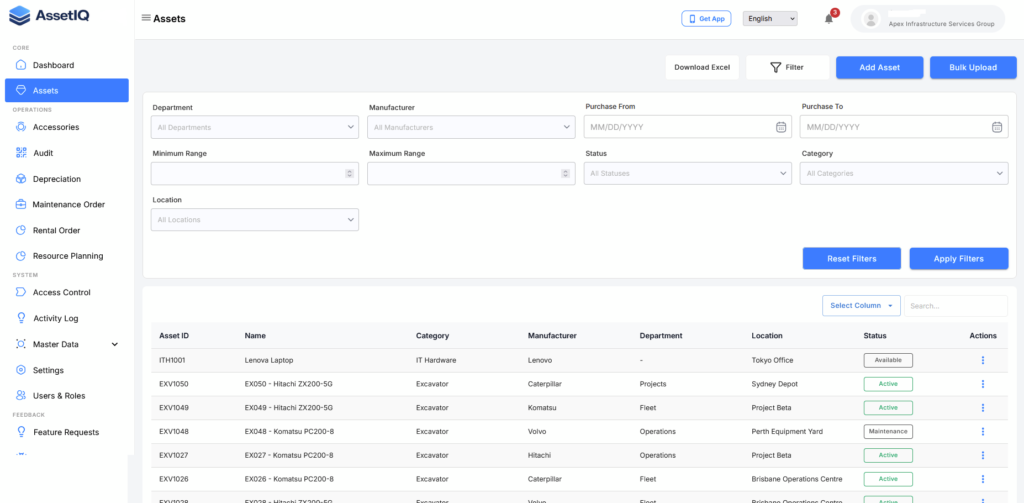Click the table Search box

tap(955, 306)
